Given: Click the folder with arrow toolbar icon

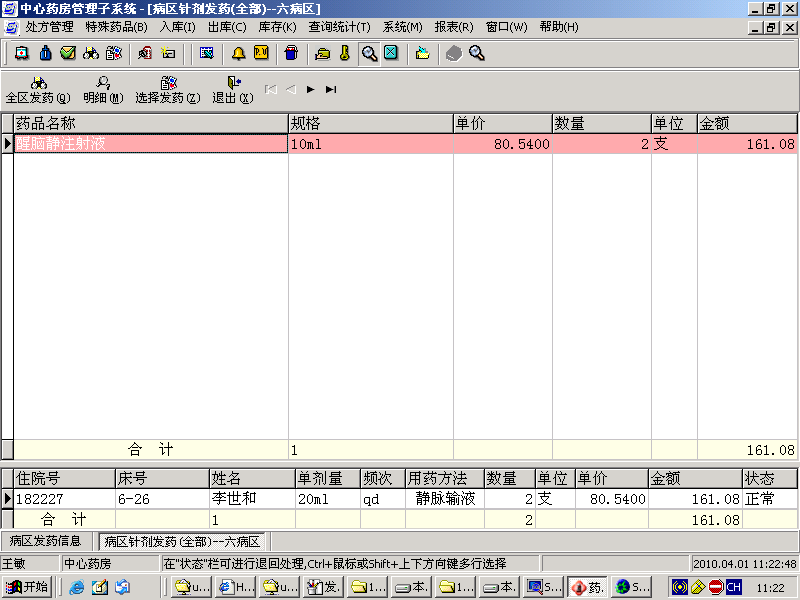Looking at the screenshot, I should point(422,53).
